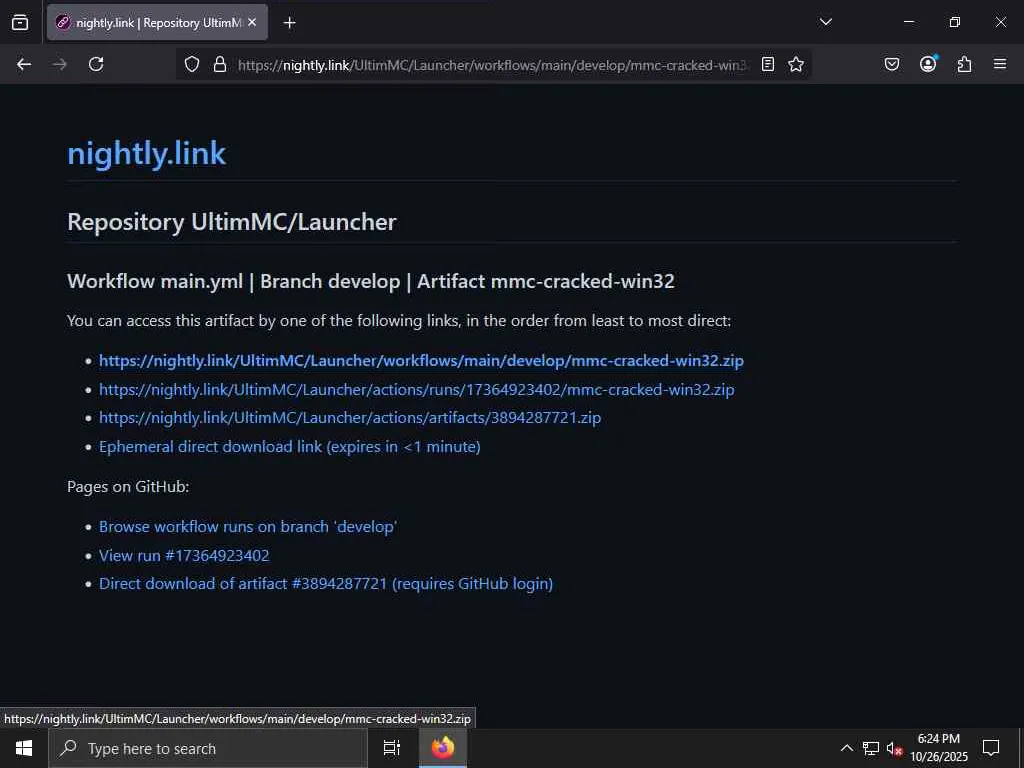This screenshot has width=1024, height=768.
Task: Click 'Repository UltimMC/Launcher' heading text
Action: [232, 222]
